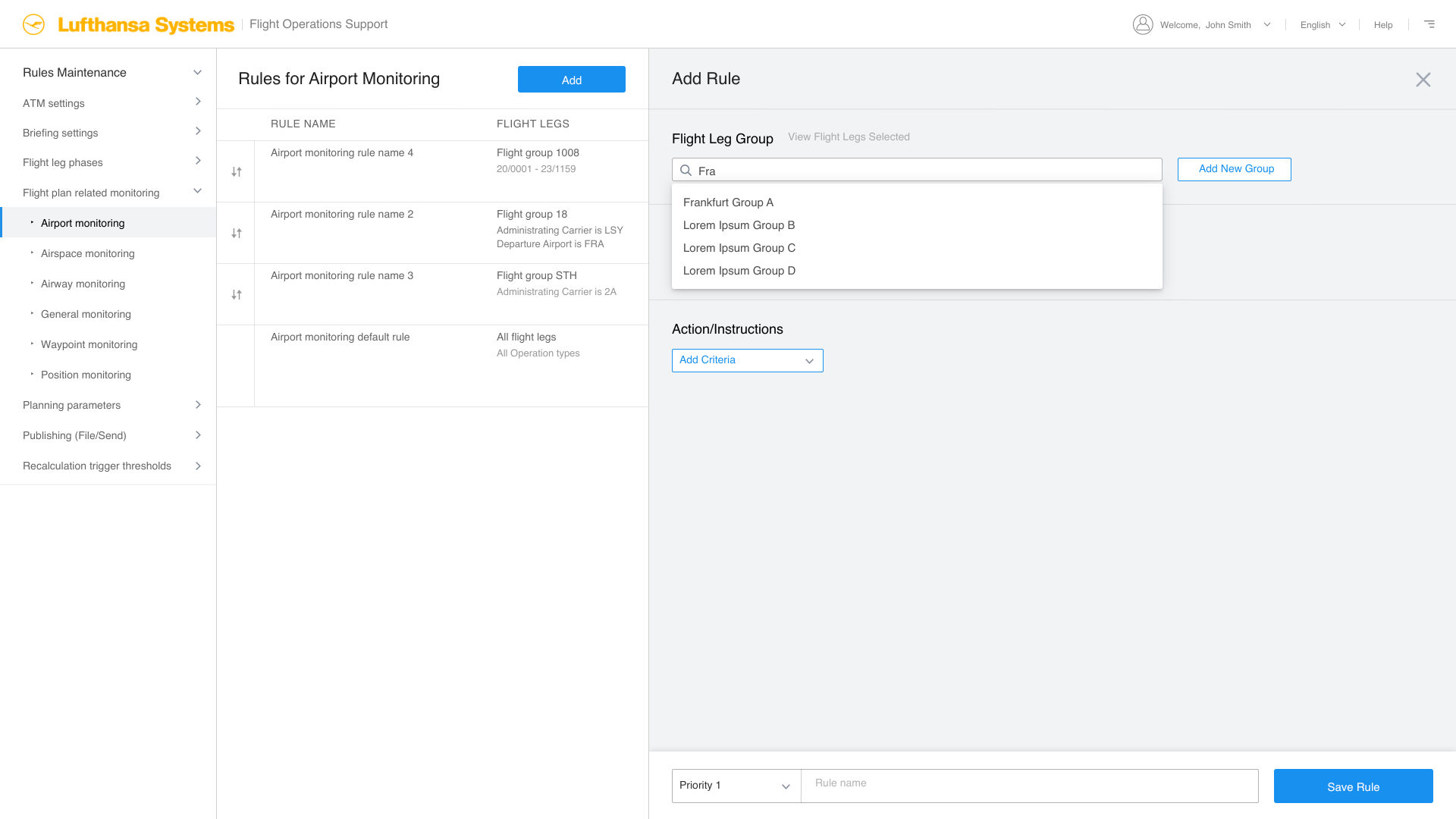The width and height of the screenshot is (1456, 819).
Task: Expand Flight leg phases chevron
Action: [198, 161]
